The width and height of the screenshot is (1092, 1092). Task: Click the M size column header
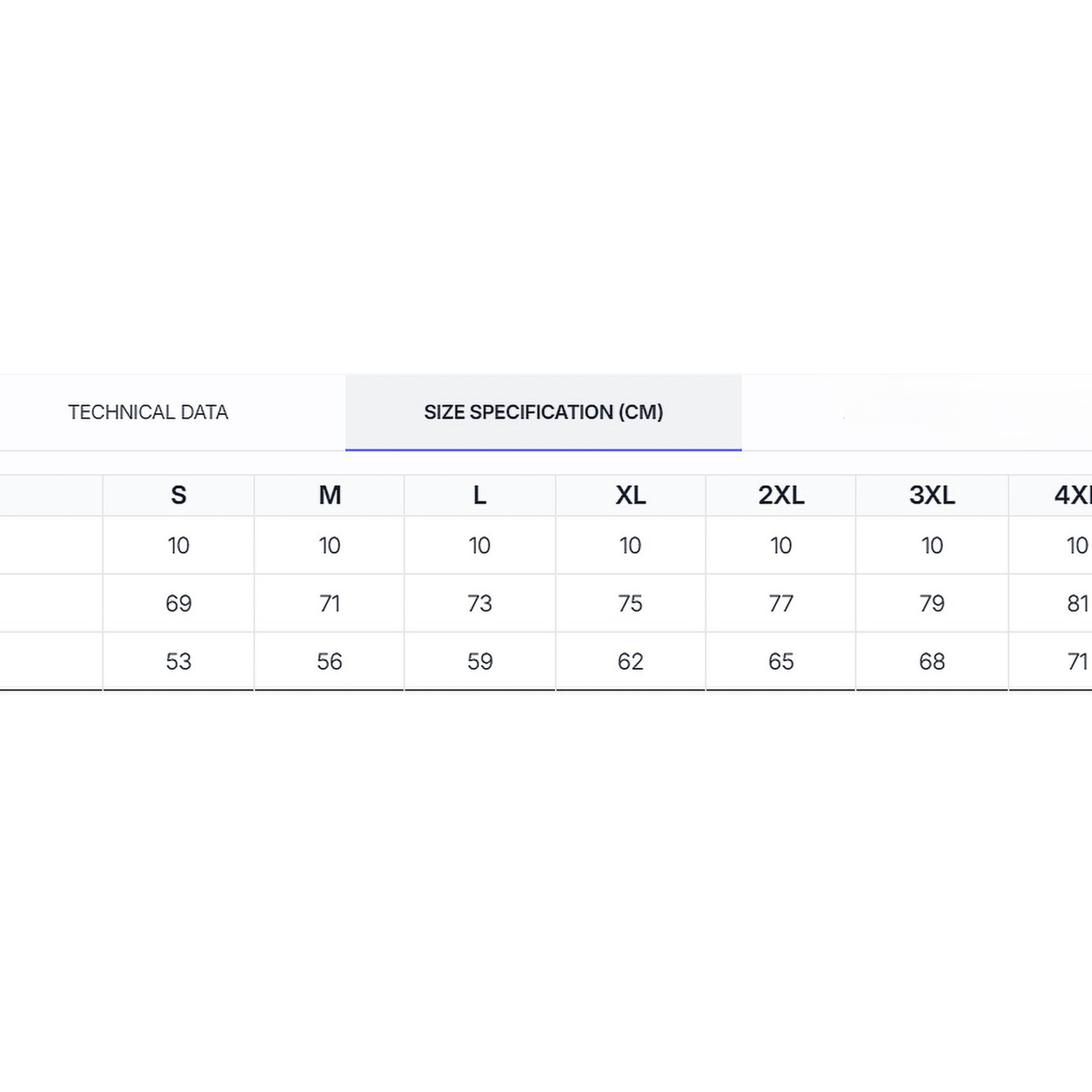[330, 495]
